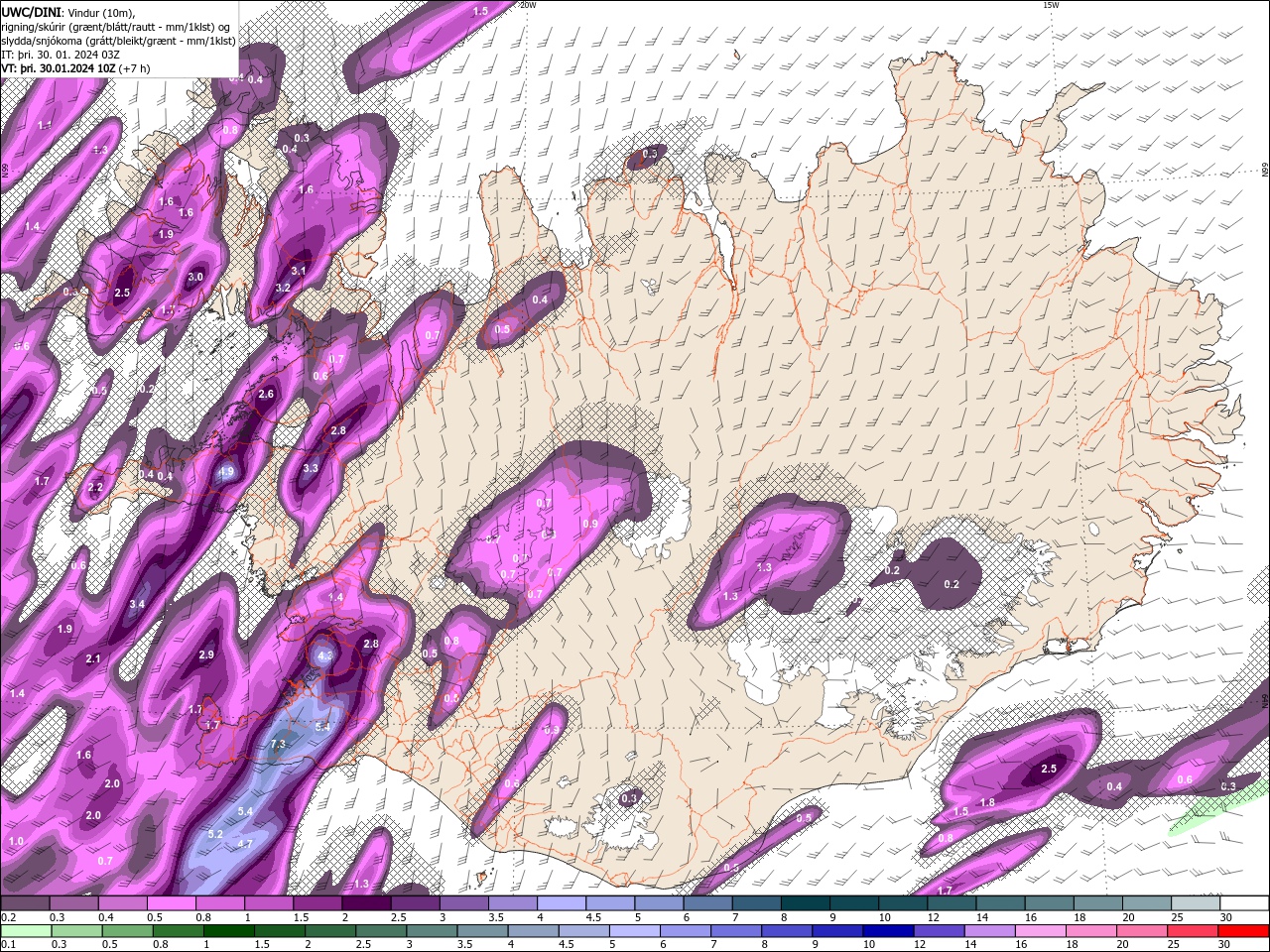The image size is (1270, 952).
Task: Click the bright red swatch at 30 in bottom legend
Action: (x=1243, y=930)
